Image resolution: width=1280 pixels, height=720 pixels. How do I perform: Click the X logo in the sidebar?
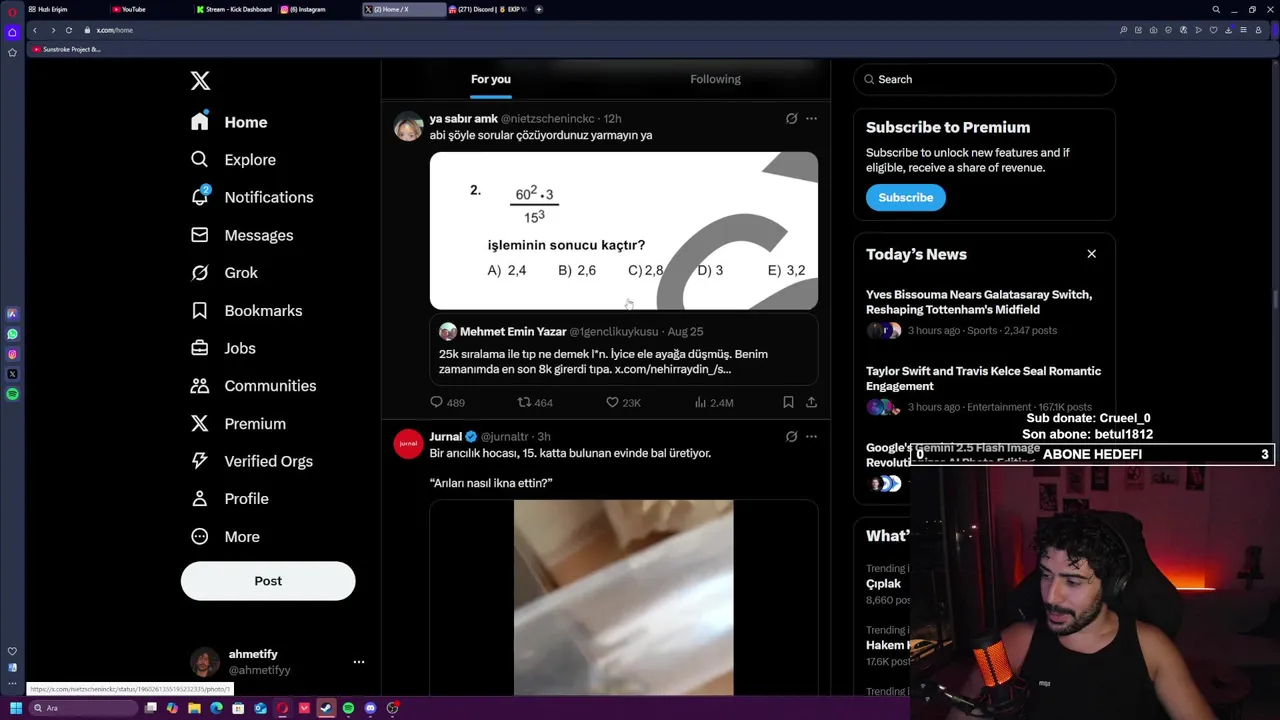pos(200,81)
